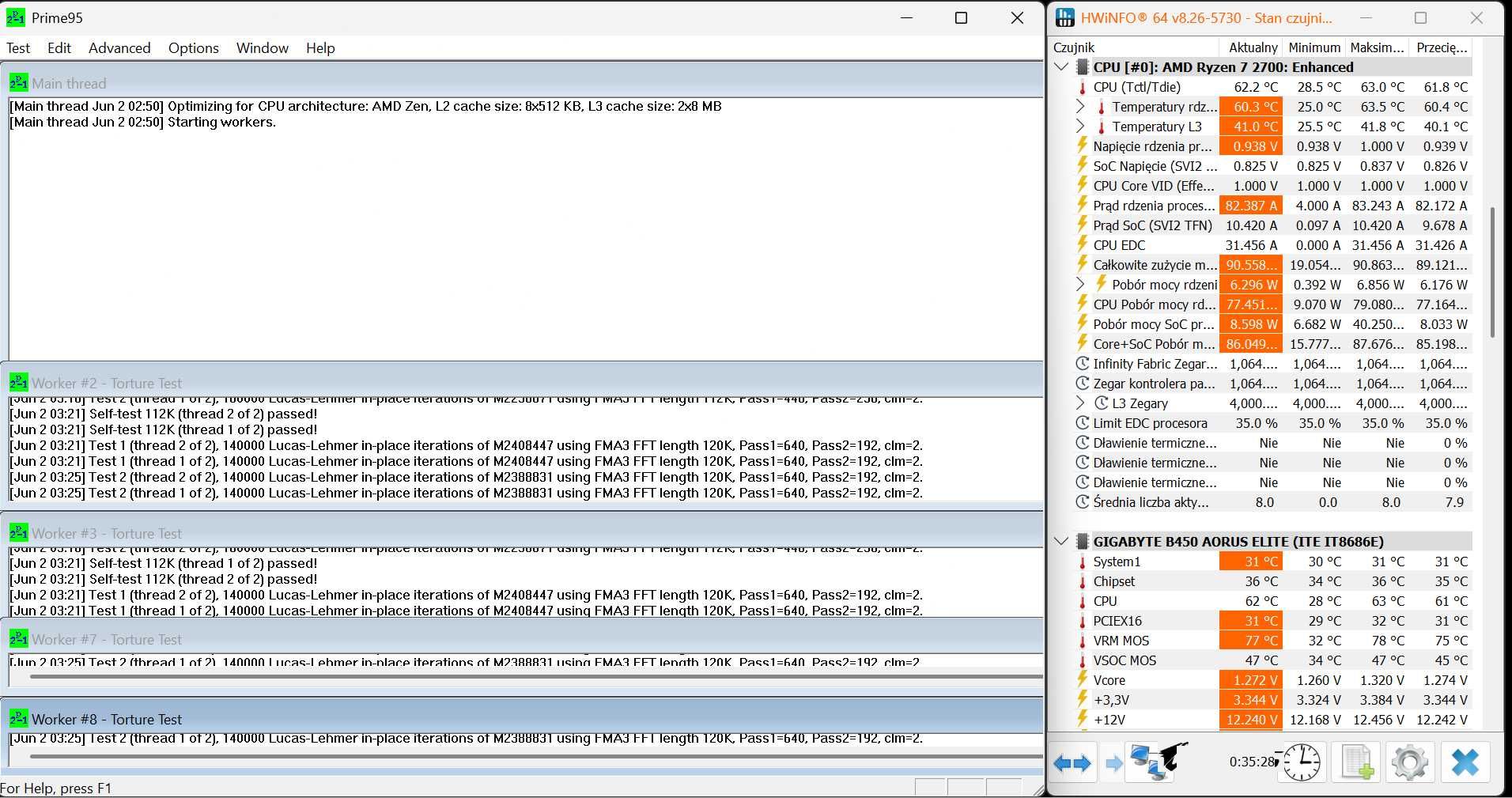
Task: Click the Aktualny column header
Action: [x=1251, y=47]
